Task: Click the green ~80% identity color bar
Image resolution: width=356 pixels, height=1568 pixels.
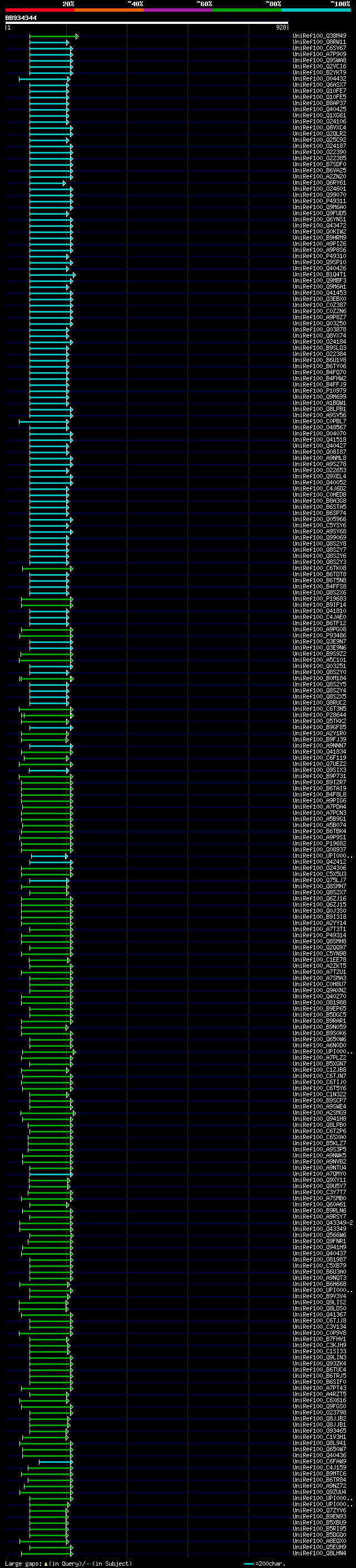Action: point(247,10)
